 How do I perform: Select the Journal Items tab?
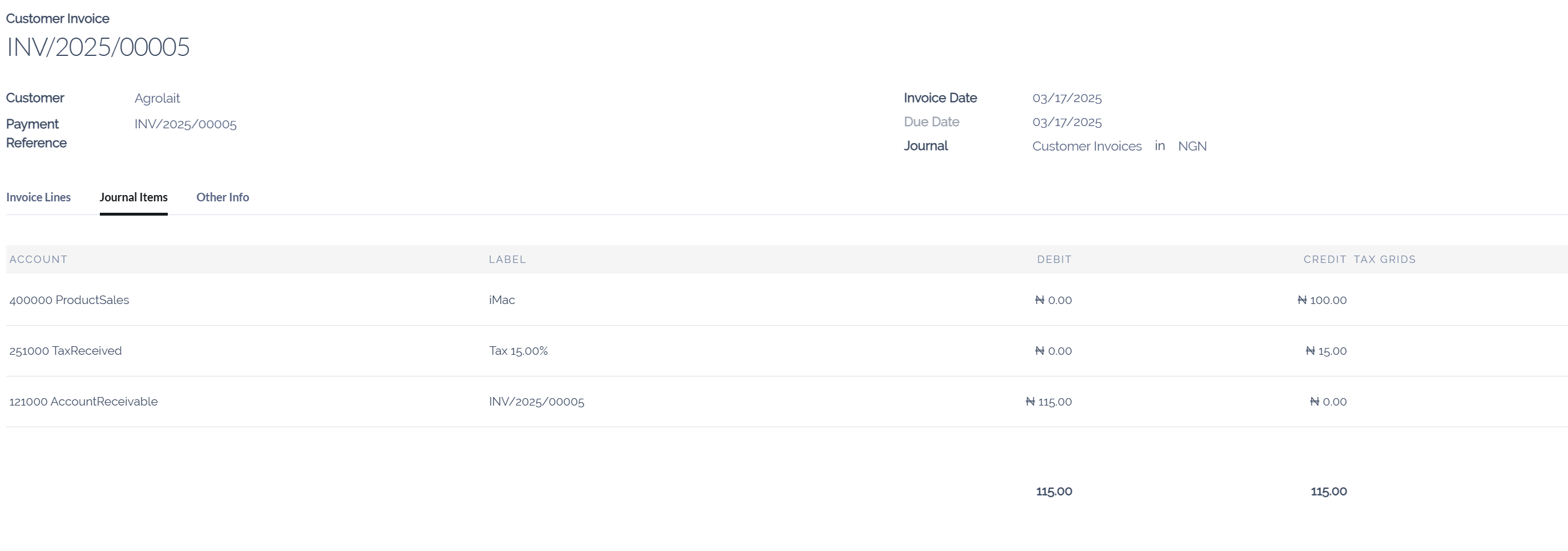point(134,197)
